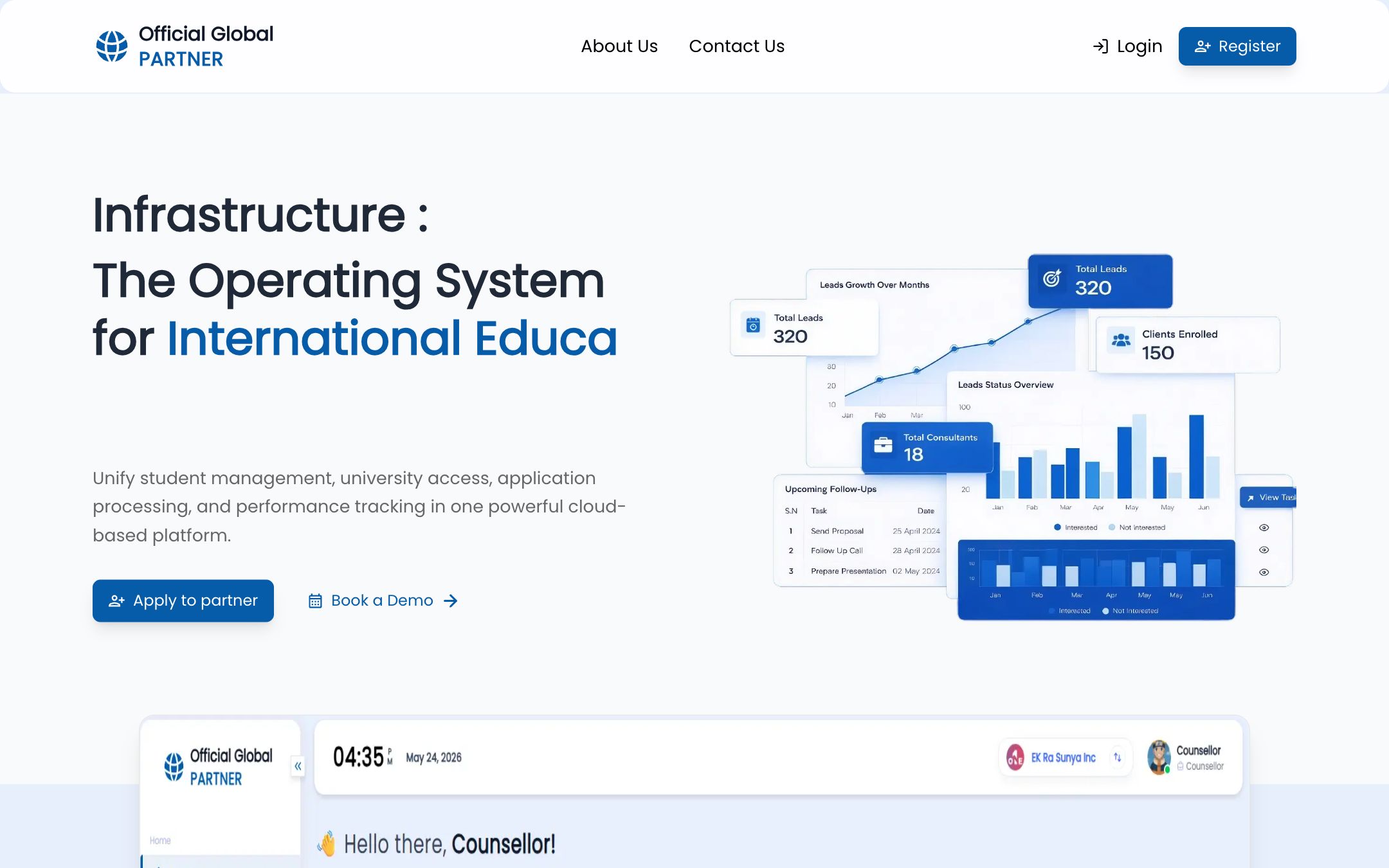Click the Clients Enrolled people icon

pyautogui.click(x=1121, y=340)
